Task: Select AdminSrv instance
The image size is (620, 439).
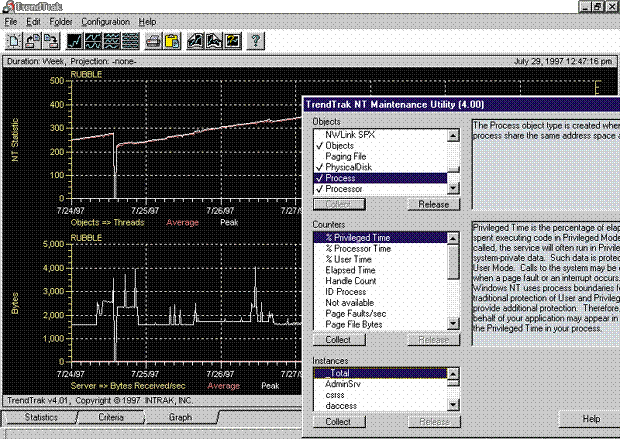Action: click(x=380, y=384)
